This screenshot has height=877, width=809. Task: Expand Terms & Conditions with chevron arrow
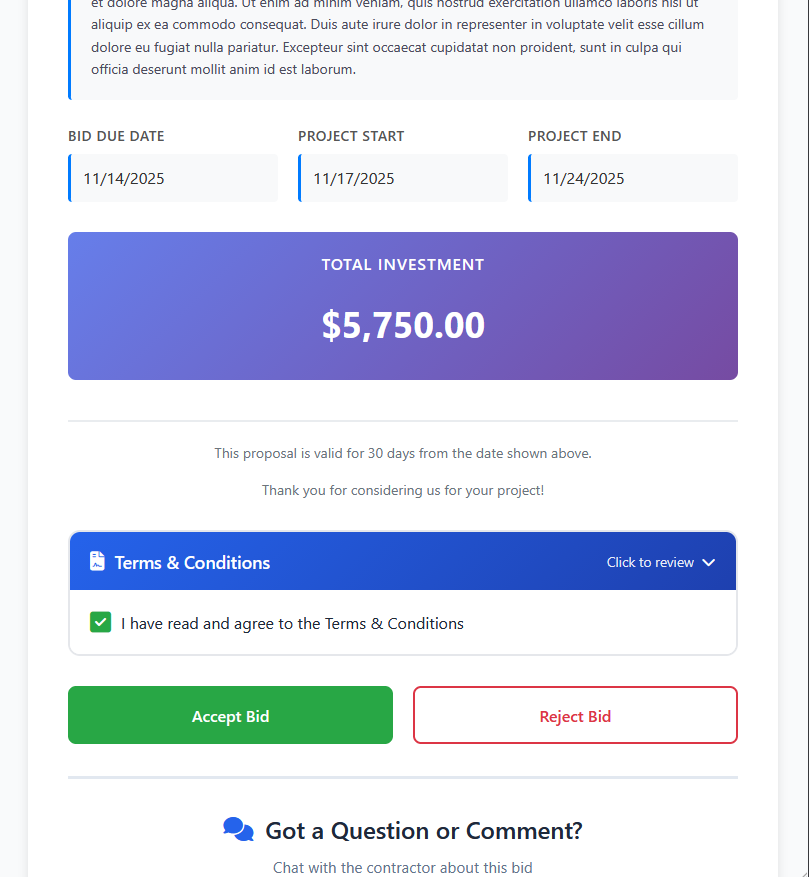pyautogui.click(x=709, y=562)
